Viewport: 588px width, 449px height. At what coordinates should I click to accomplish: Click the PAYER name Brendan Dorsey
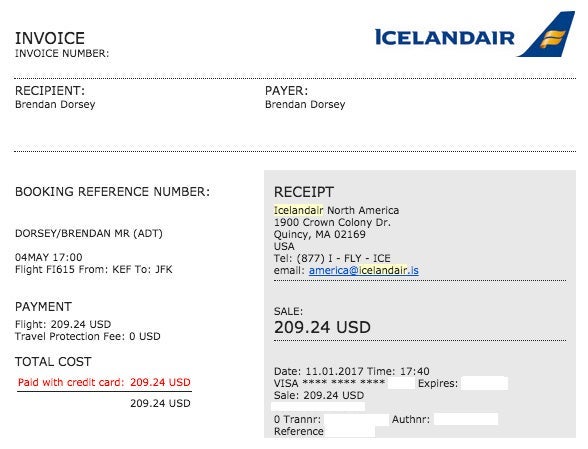[x=305, y=104]
